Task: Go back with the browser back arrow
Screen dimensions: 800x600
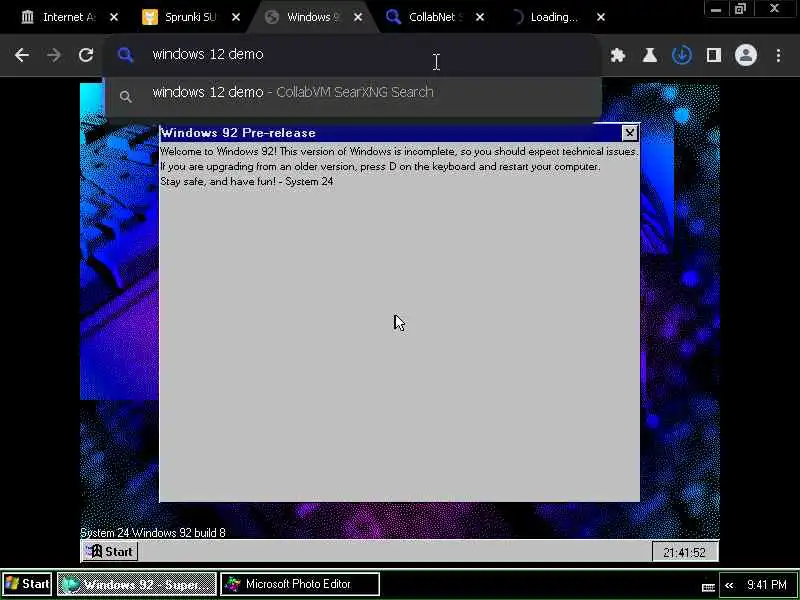Action: [21, 55]
